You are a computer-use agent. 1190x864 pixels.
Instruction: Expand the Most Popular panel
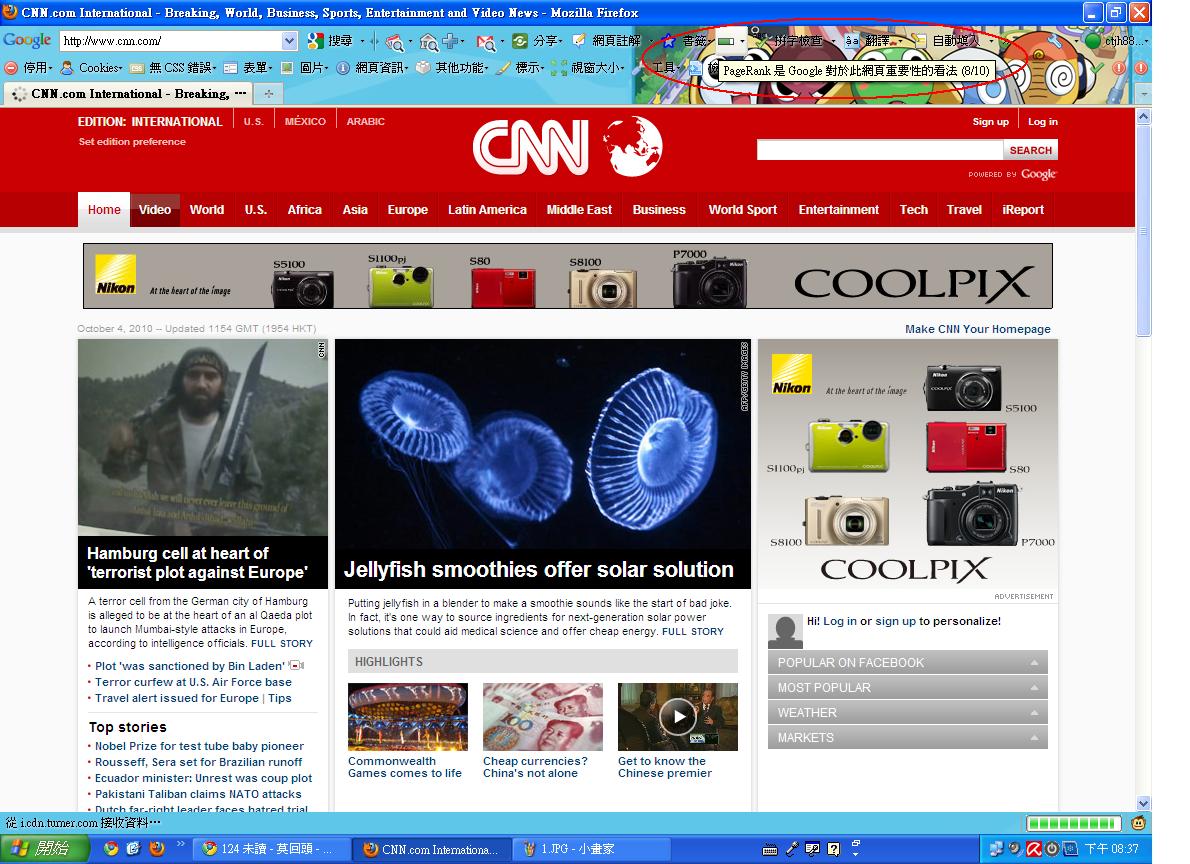coord(908,687)
